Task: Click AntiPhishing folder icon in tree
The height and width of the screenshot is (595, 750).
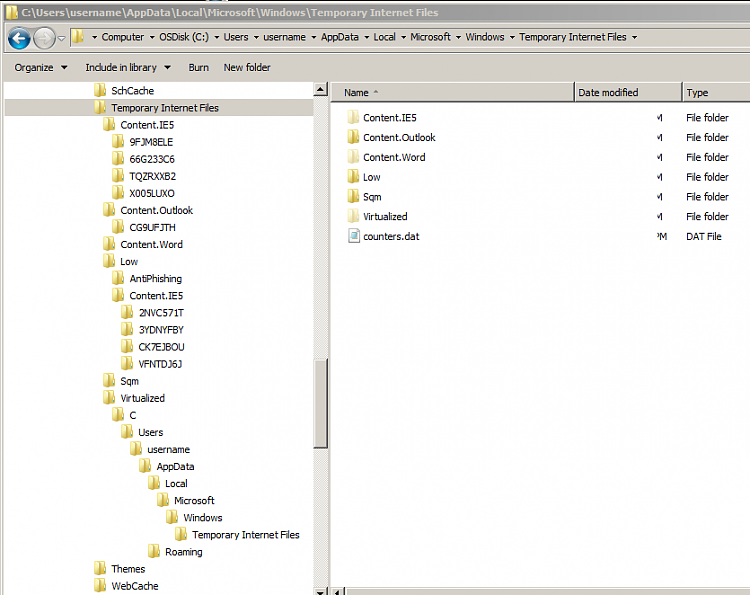Action: (x=118, y=278)
